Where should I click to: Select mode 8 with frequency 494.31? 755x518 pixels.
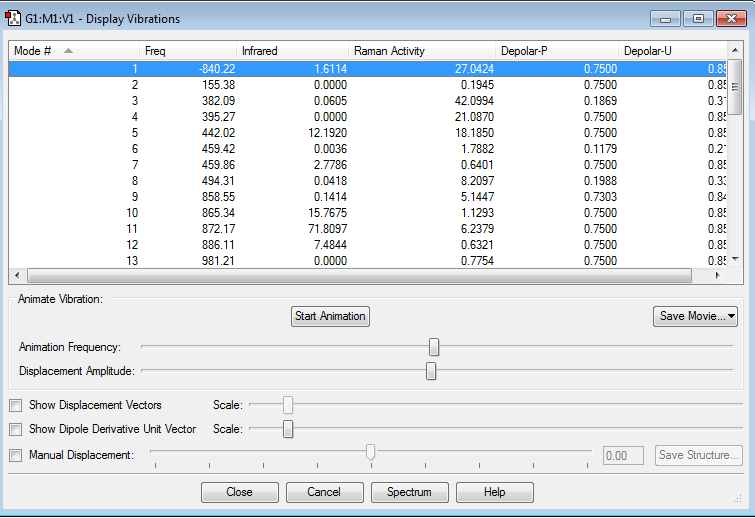coord(367,181)
